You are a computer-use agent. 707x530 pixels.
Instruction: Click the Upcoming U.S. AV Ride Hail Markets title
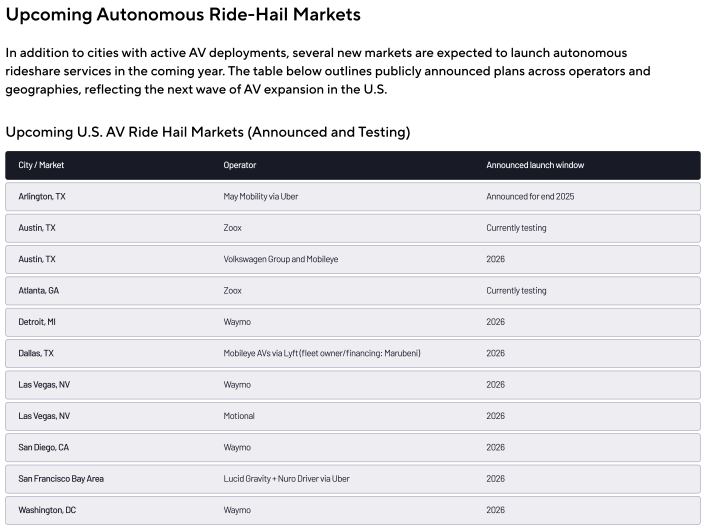click(208, 132)
